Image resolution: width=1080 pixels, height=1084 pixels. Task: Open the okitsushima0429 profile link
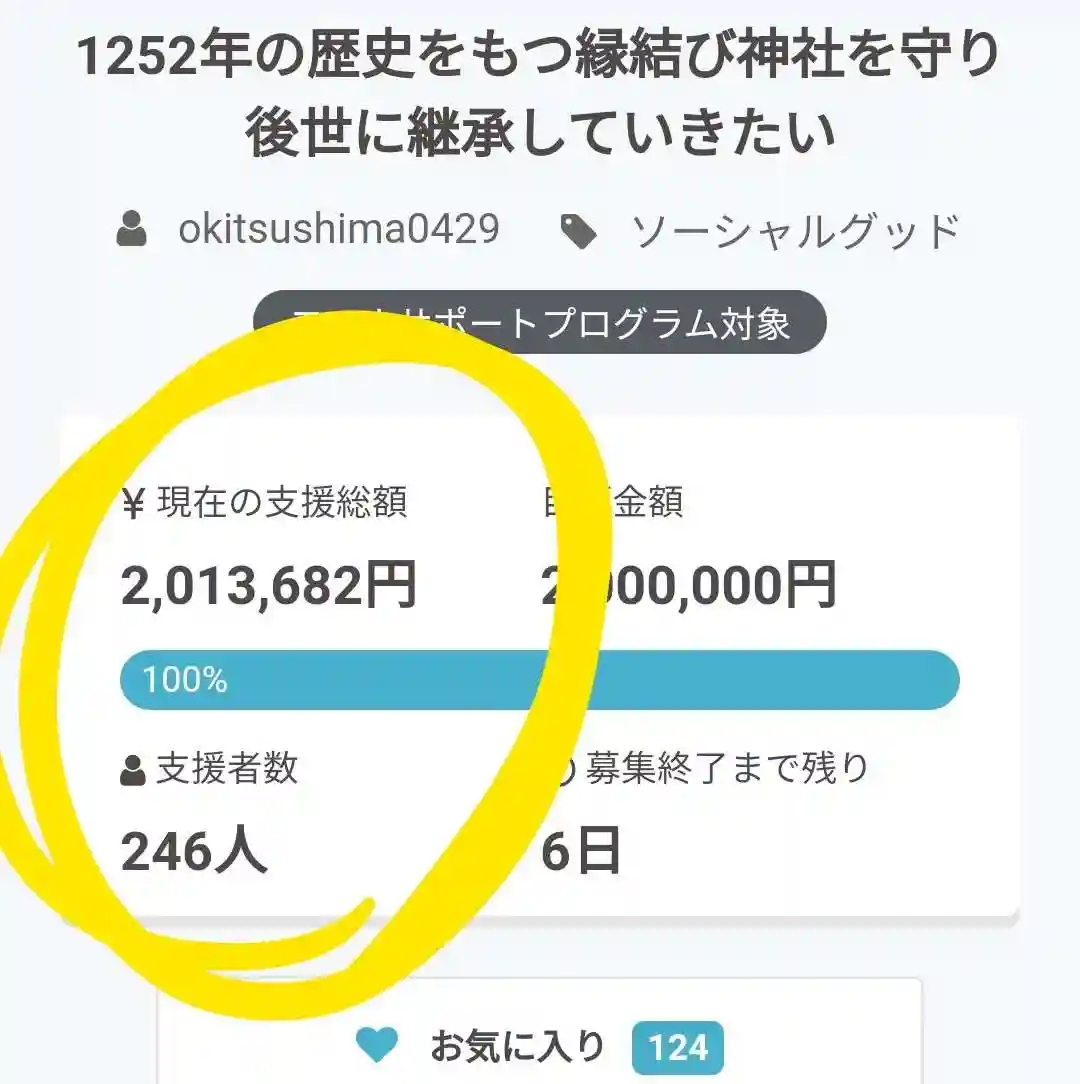[338, 230]
